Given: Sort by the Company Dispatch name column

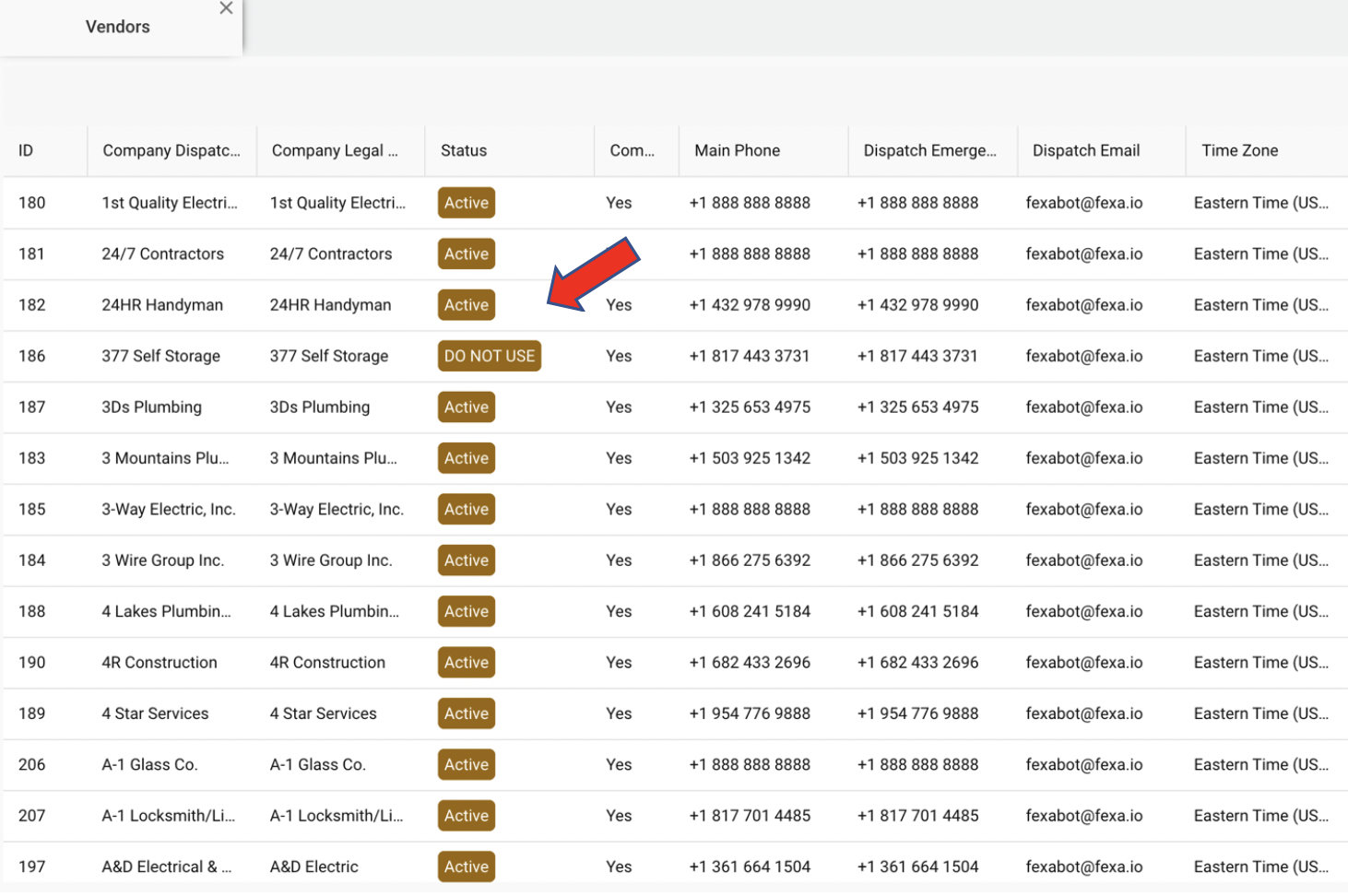Looking at the screenshot, I should 171,150.
